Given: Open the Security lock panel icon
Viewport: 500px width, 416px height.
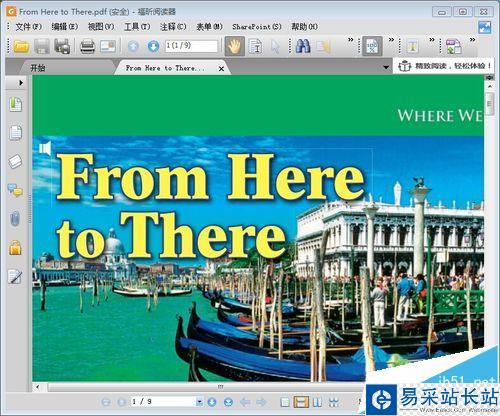Looking at the screenshot, I should click(15, 247).
